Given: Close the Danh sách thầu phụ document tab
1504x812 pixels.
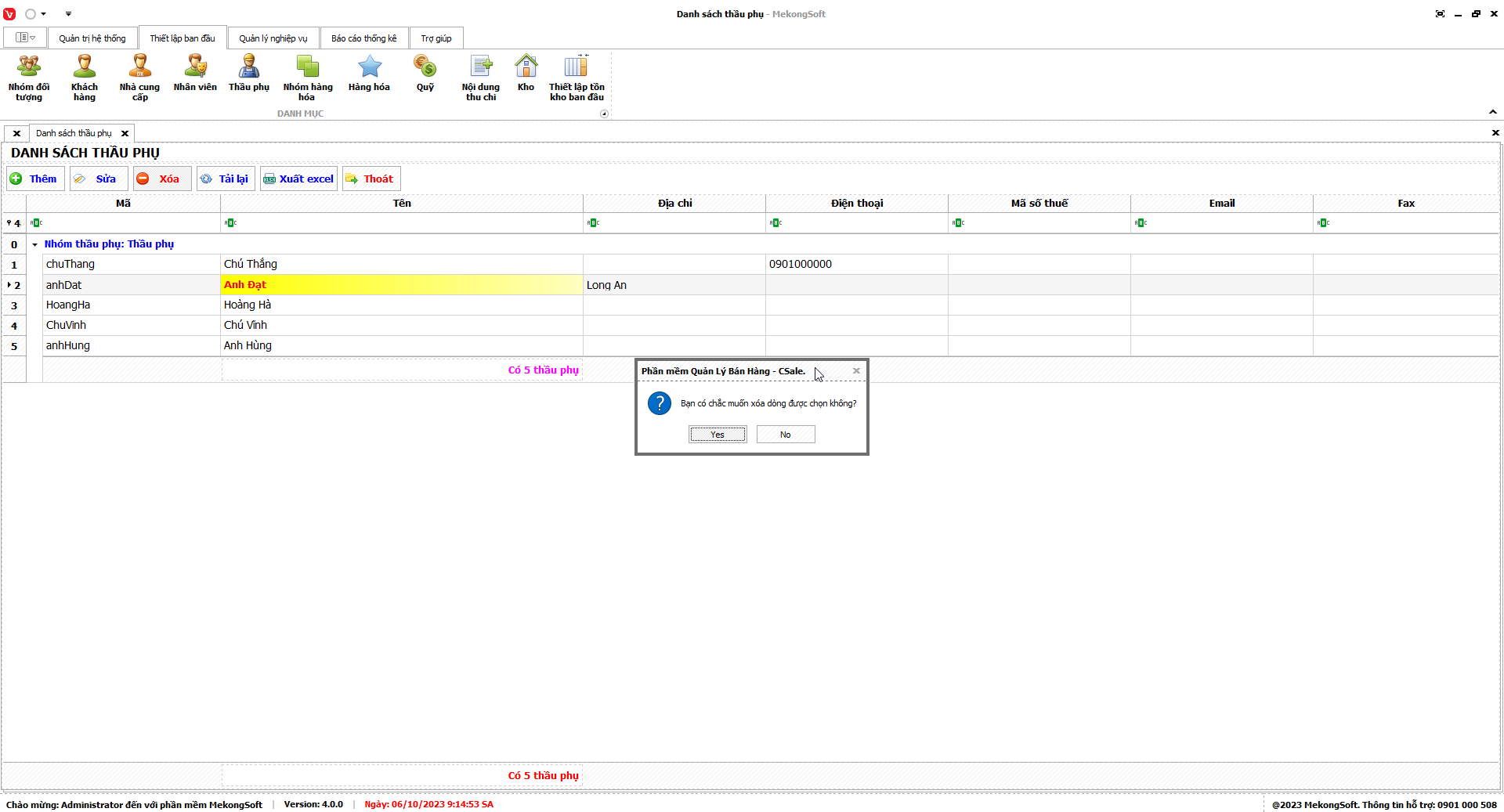Looking at the screenshot, I should [125, 133].
